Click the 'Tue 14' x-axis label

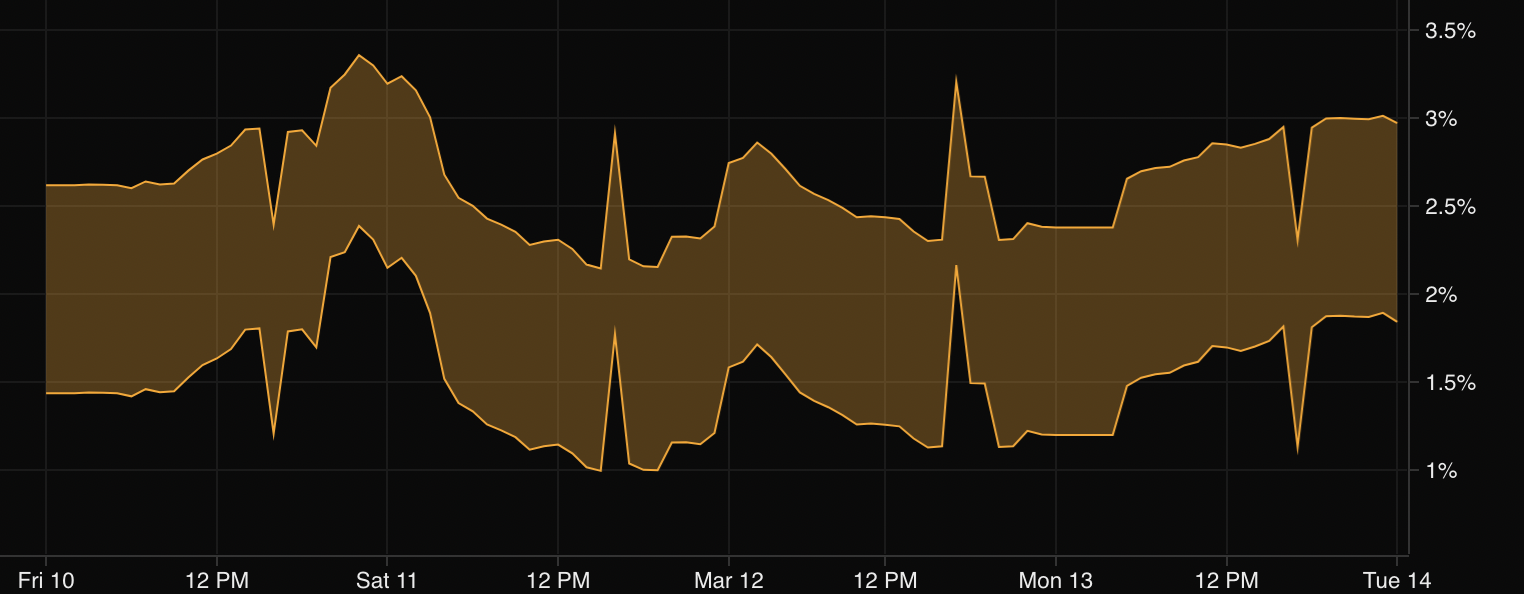1397,579
